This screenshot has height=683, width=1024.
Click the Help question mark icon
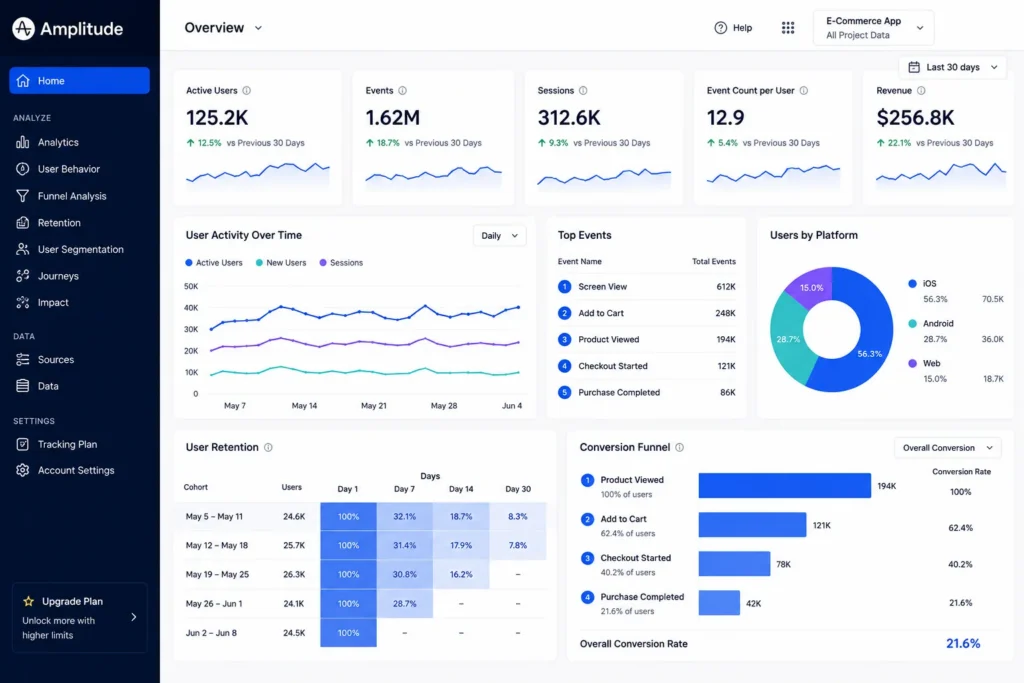tap(720, 27)
